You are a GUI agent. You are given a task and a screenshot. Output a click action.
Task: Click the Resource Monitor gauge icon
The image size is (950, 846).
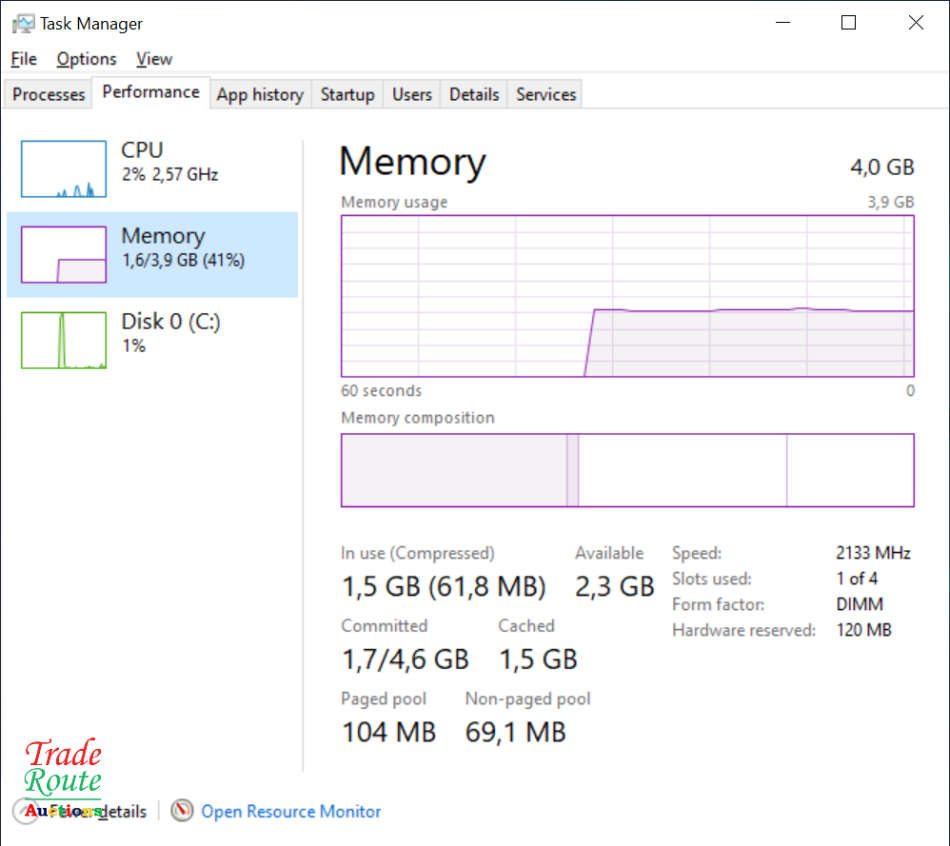(x=181, y=811)
